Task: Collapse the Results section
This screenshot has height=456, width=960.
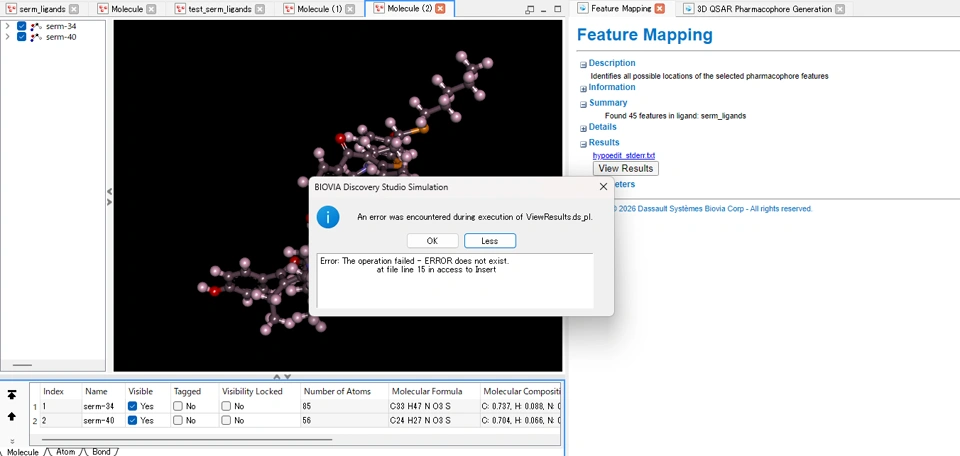Action: click(x=583, y=144)
